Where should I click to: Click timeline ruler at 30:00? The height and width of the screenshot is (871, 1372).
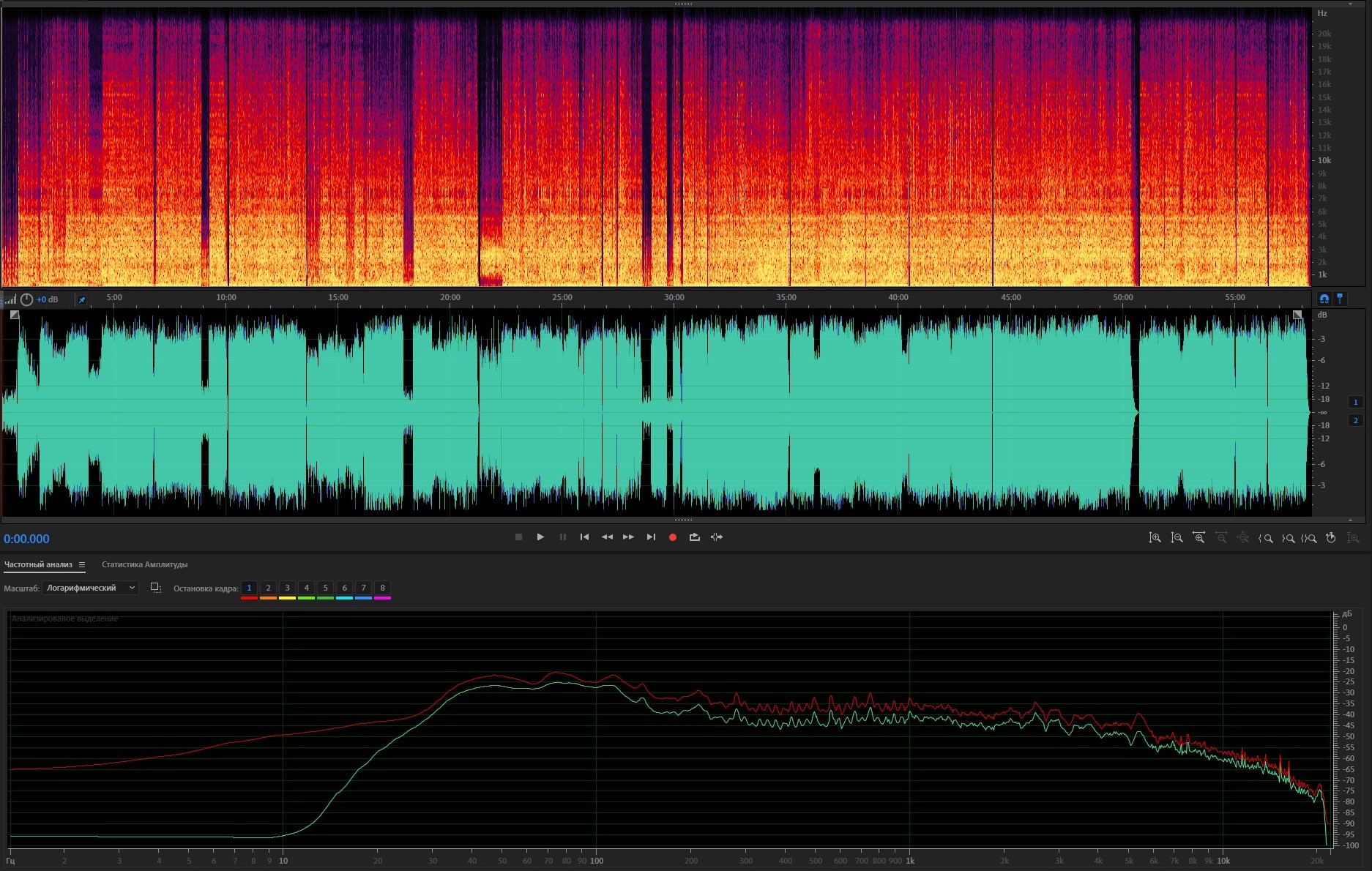674,297
